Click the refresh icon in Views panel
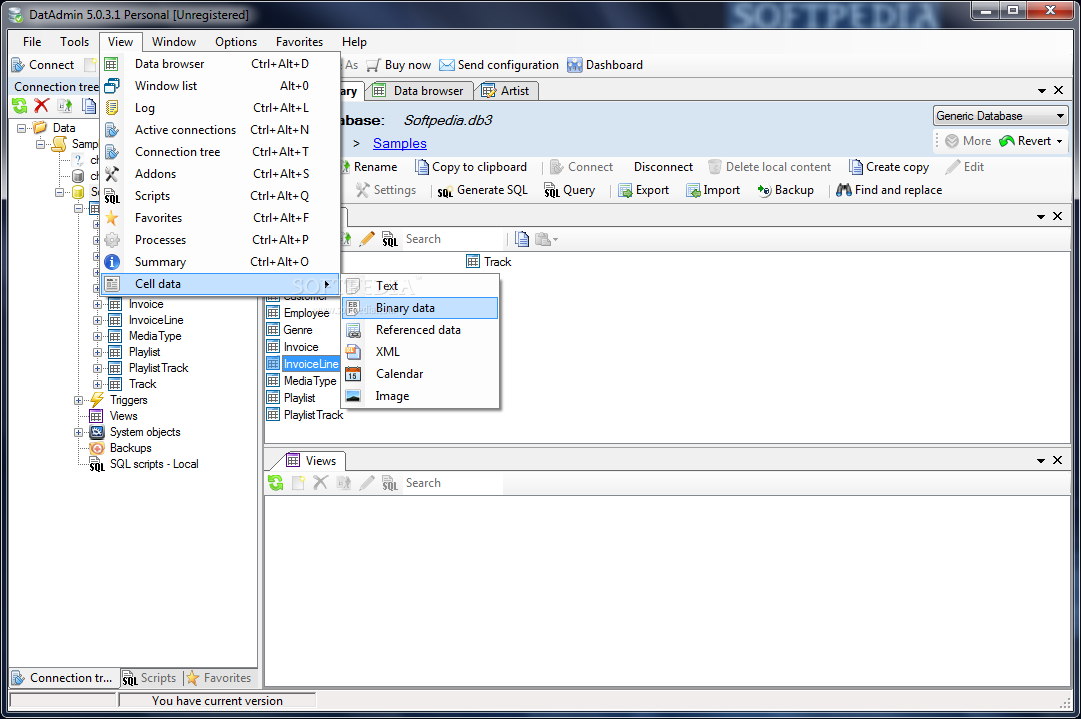The height and width of the screenshot is (719, 1081). pos(276,483)
